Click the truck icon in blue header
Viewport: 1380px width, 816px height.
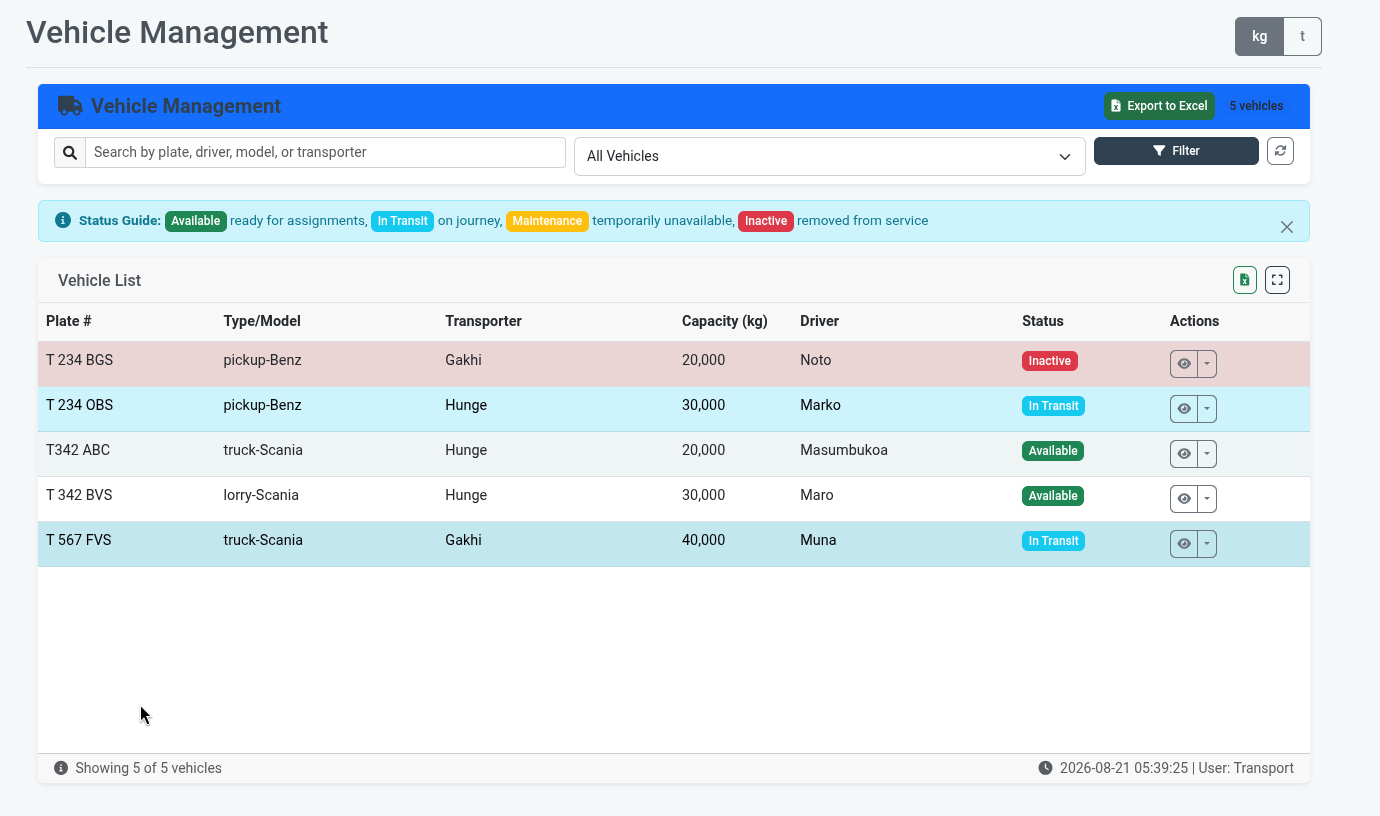tap(70, 106)
